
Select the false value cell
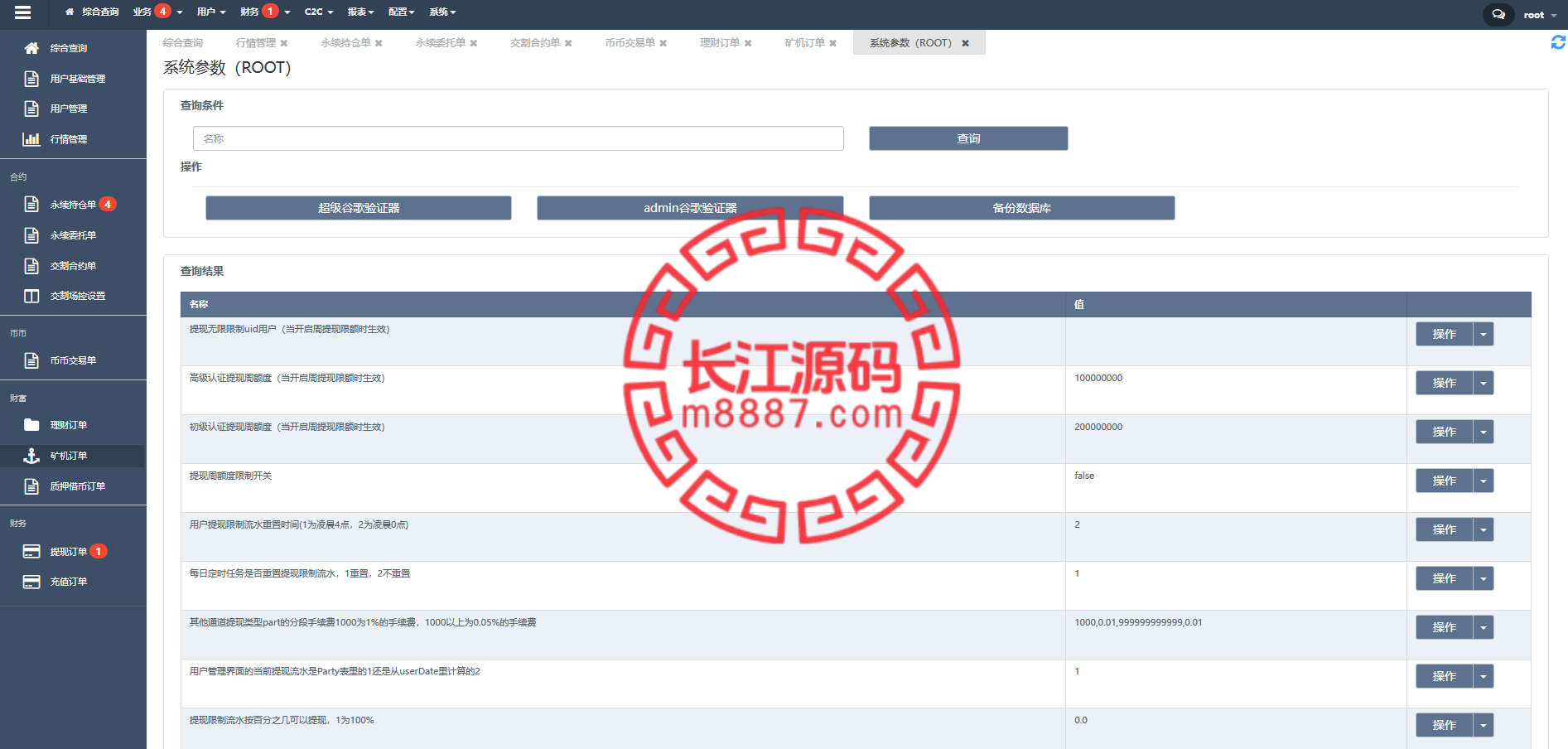click(x=1084, y=476)
